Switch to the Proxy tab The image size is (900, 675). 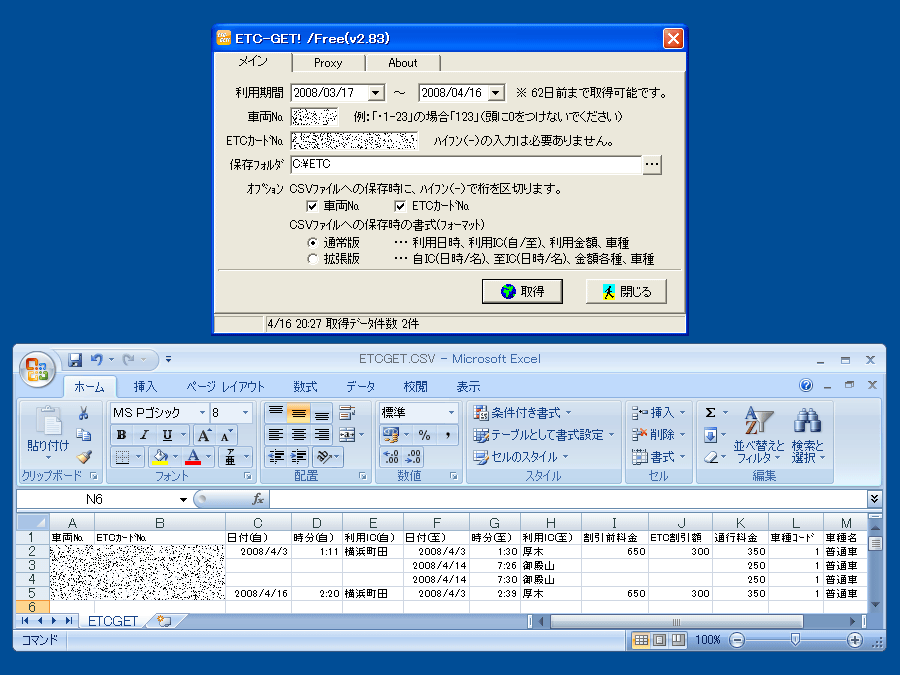(x=328, y=63)
